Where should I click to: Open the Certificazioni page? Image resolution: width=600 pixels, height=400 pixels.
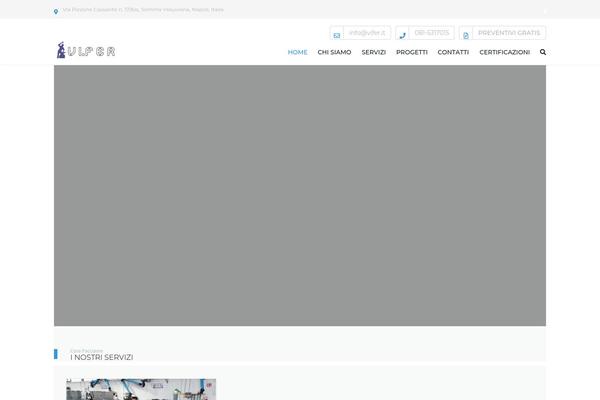tap(504, 52)
